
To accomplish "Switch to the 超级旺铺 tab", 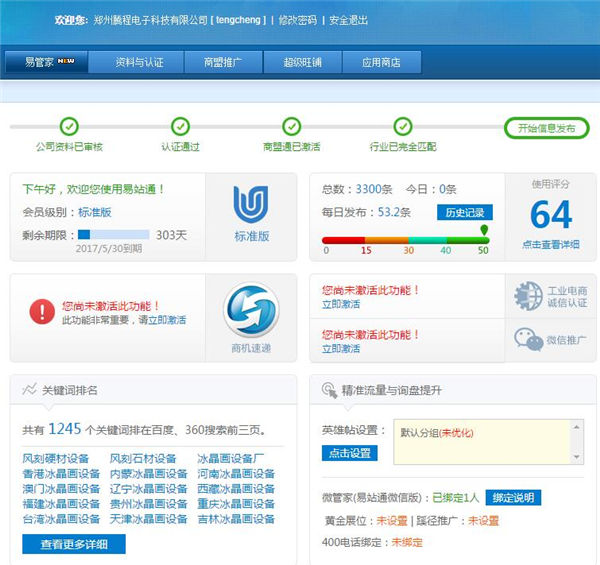I will 304,62.
